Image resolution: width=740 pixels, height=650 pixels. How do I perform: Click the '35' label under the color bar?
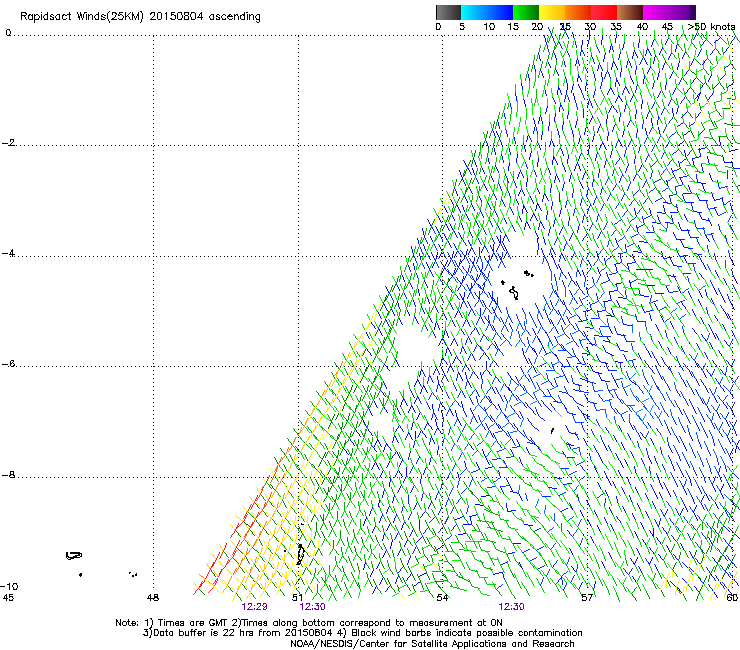(616, 27)
